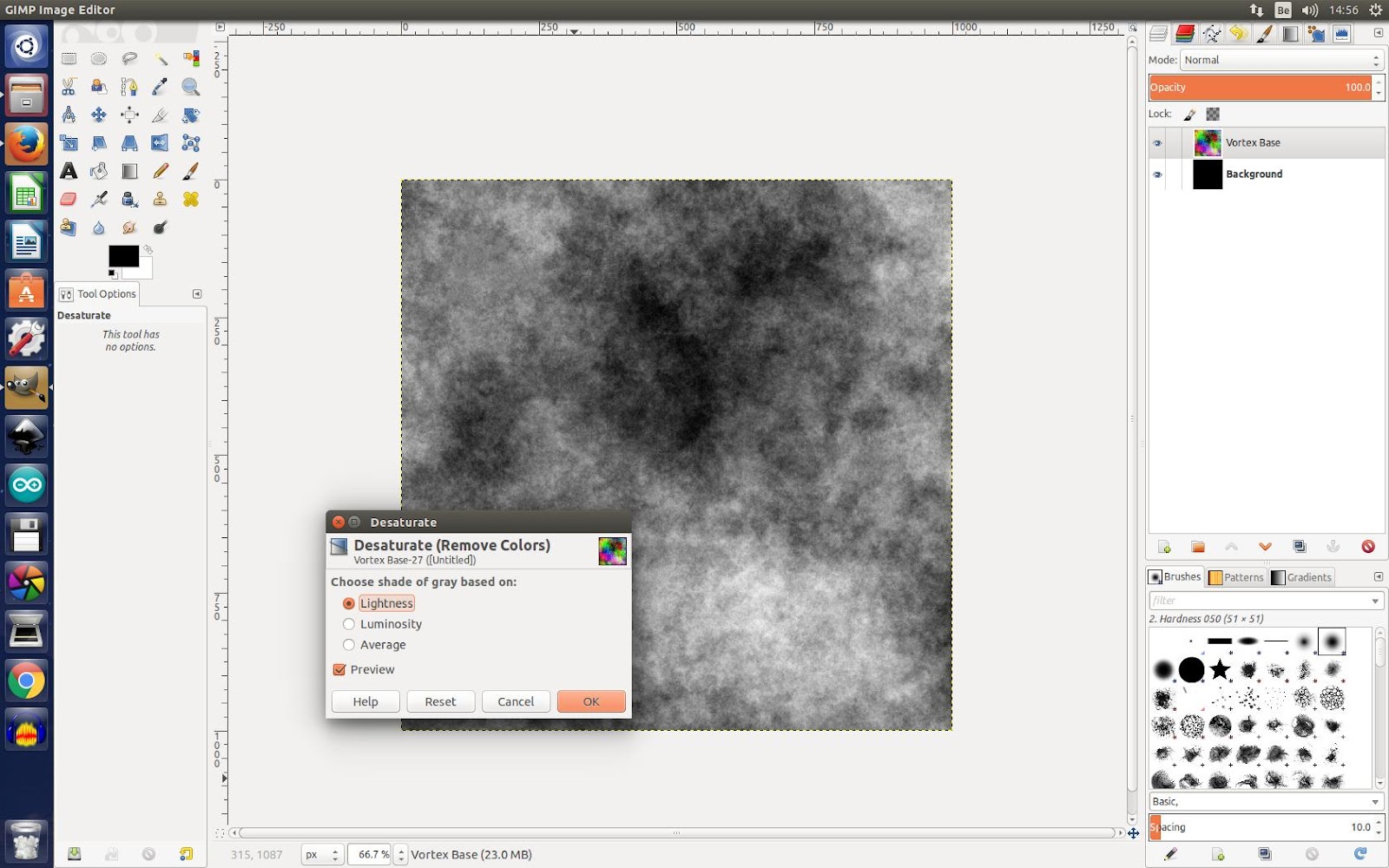Choose the Text tool

coord(68,171)
